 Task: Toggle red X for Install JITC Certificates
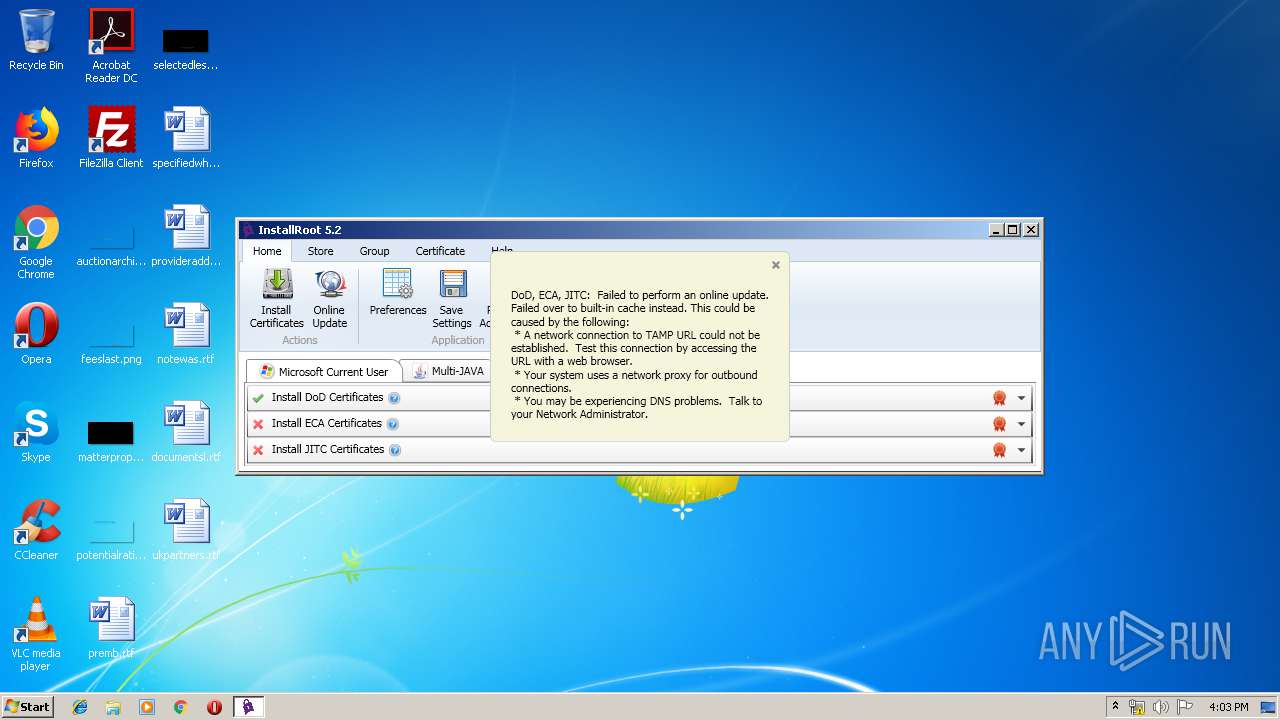coord(259,450)
